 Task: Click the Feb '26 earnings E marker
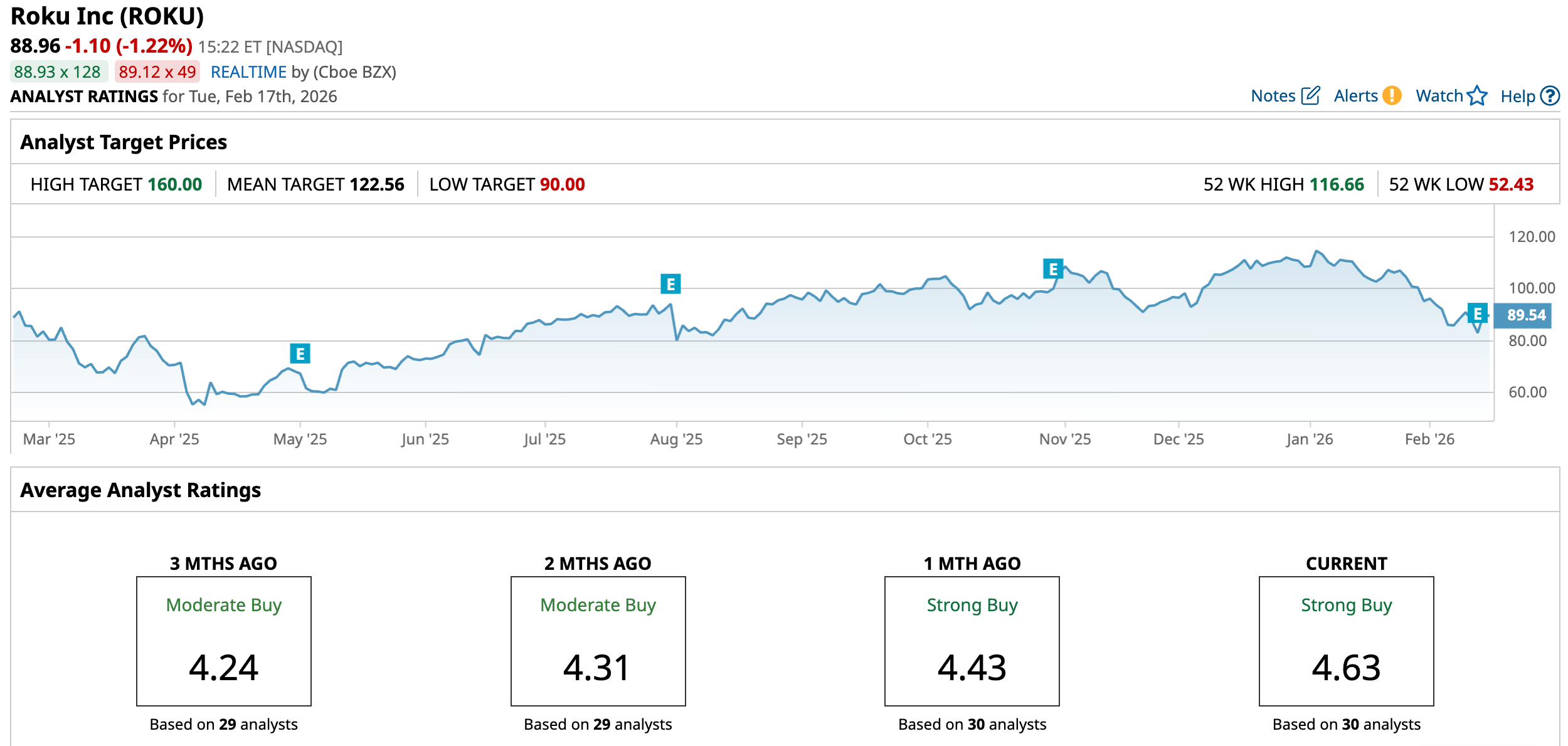point(1477,313)
